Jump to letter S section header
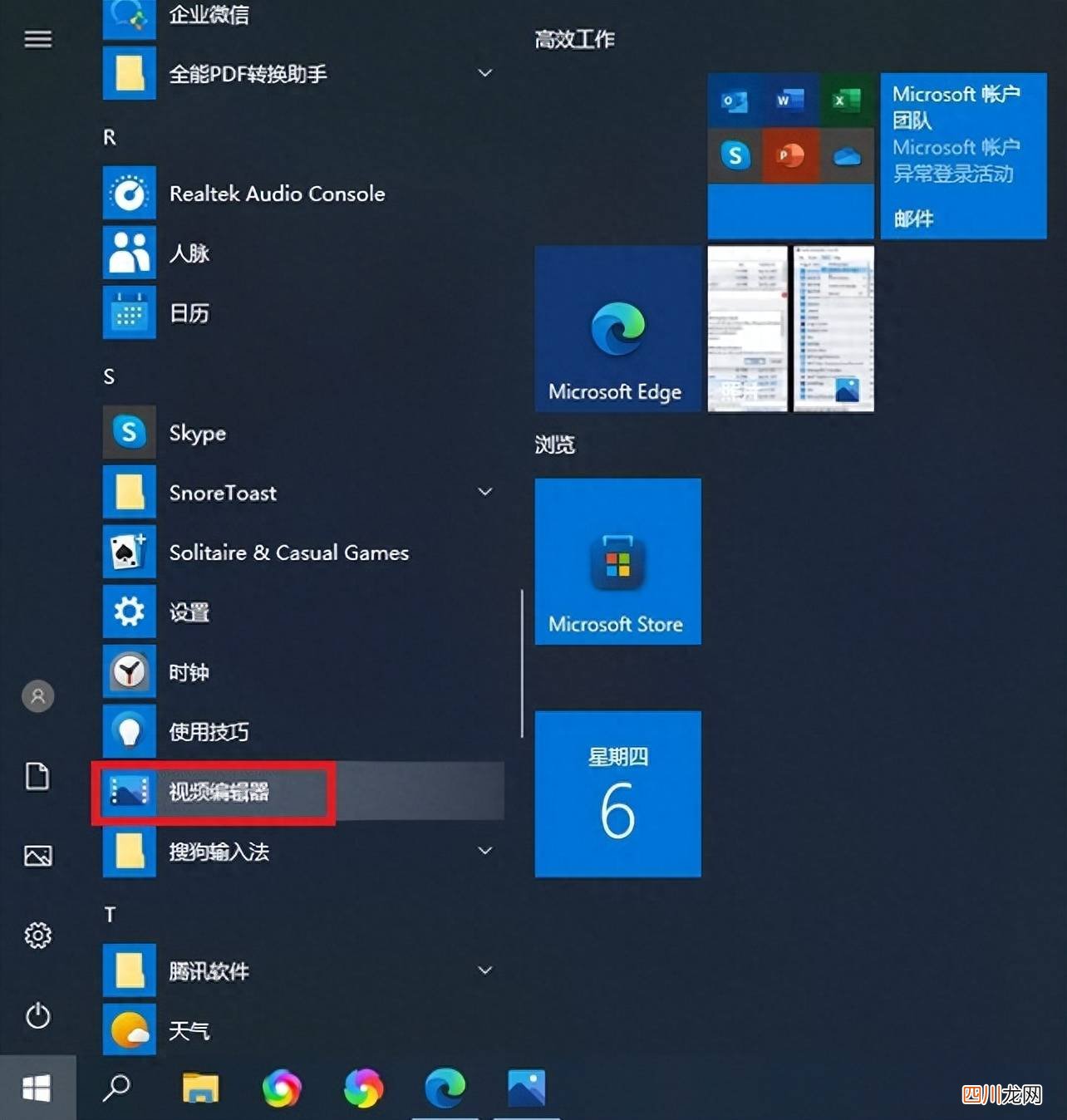 click(x=109, y=376)
